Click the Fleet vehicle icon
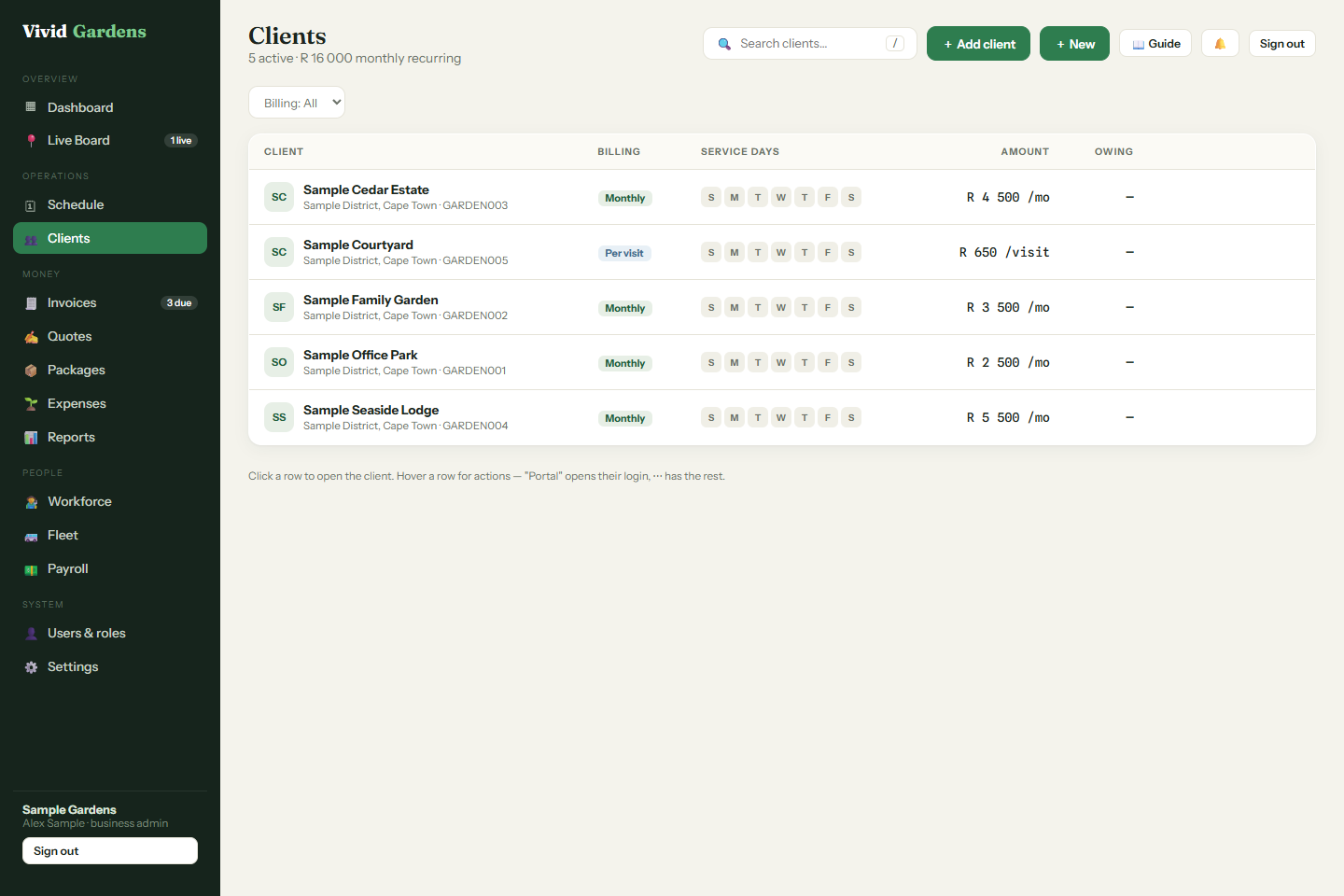The width and height of the screenshot is (1344, 896). pyautogui.click(x=31, y=536)
